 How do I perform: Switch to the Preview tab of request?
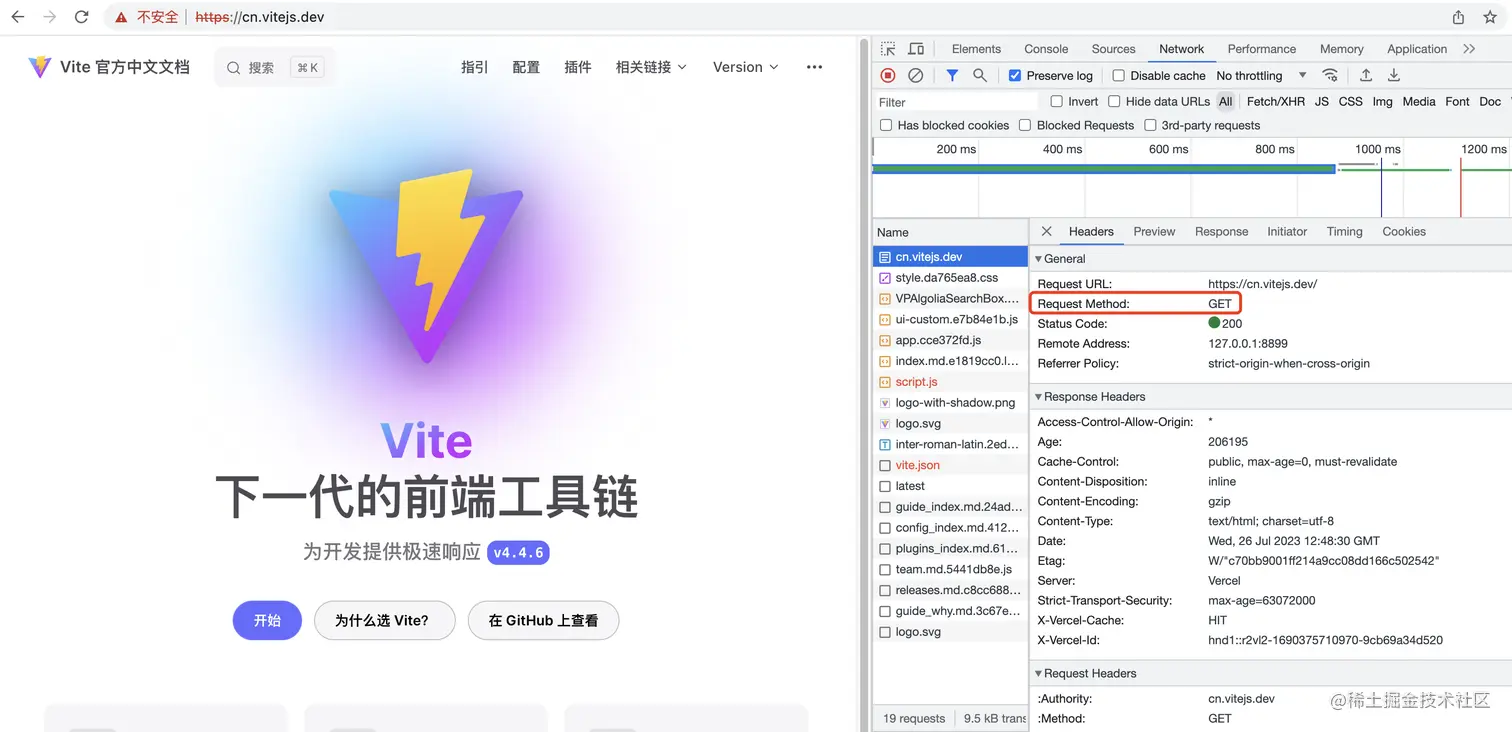point(1154,231)
